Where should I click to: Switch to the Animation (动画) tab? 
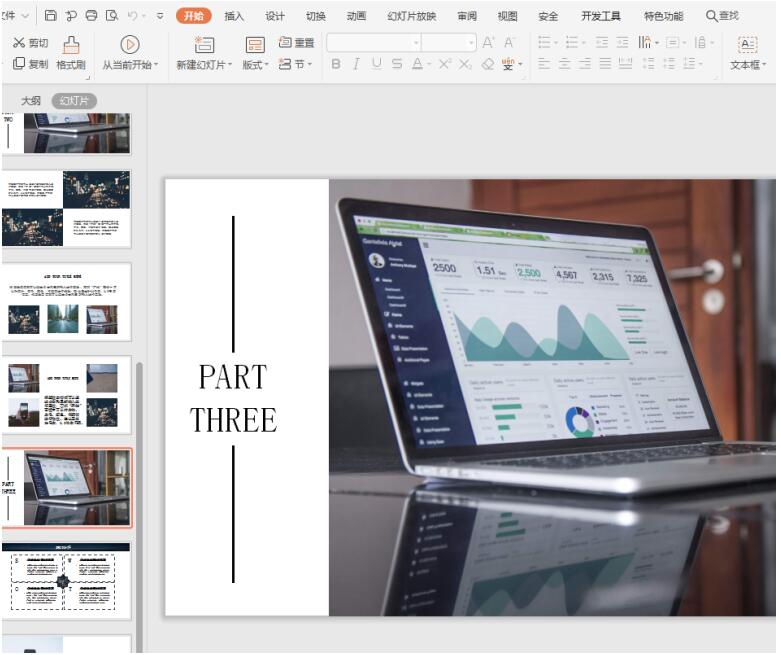tap(356, 16)
